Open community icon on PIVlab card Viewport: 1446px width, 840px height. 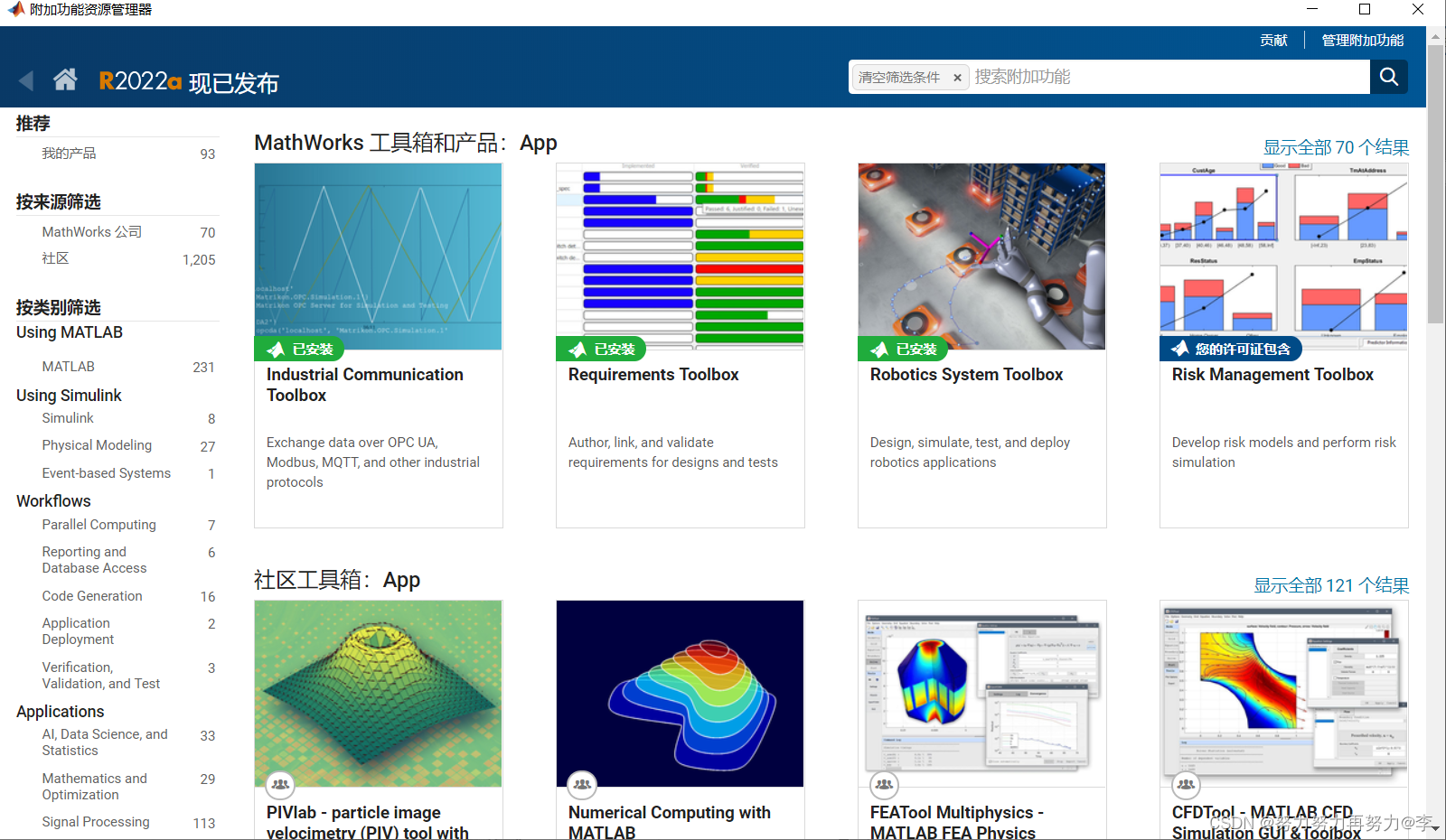coord(281,784)
